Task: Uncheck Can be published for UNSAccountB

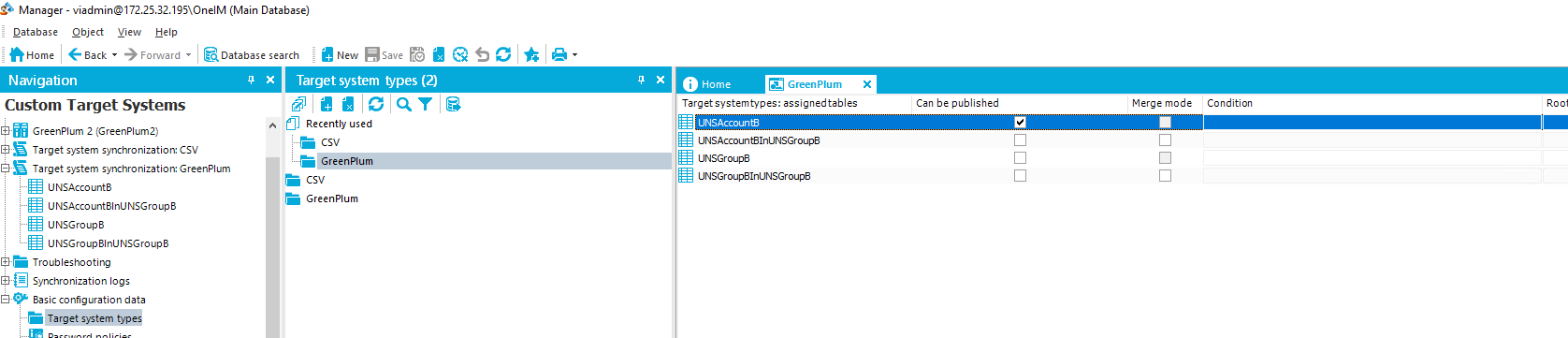Action: pos(1020,123)
